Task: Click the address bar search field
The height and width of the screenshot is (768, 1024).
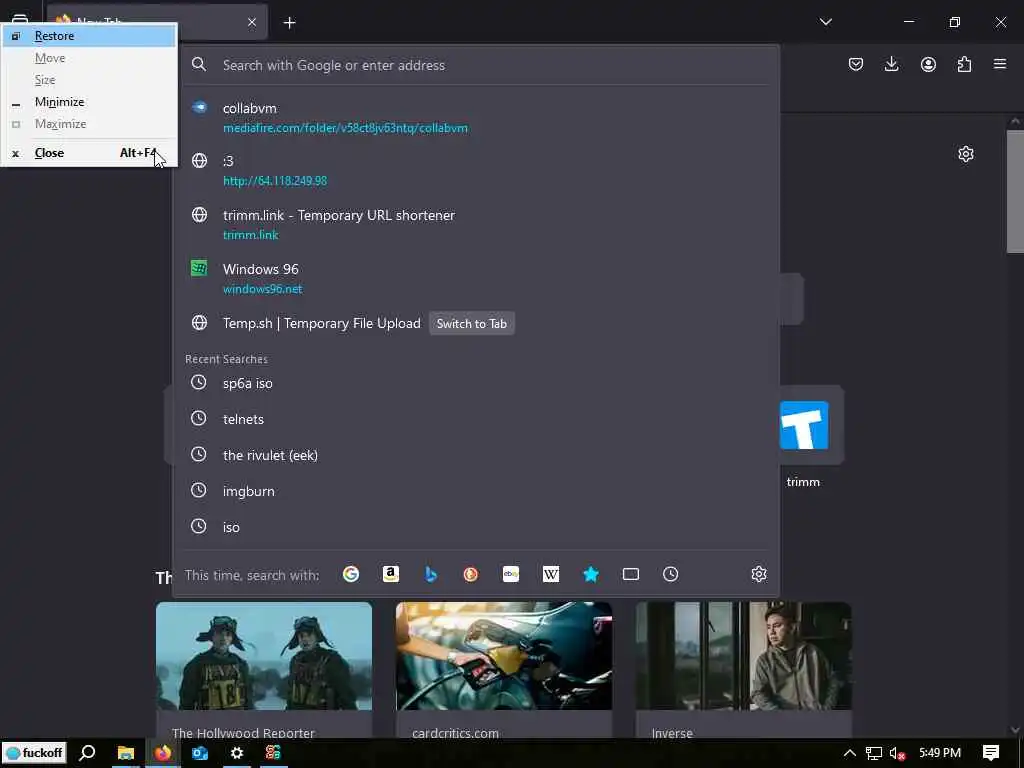Action: pyautogui.click(x=477, y=65)
